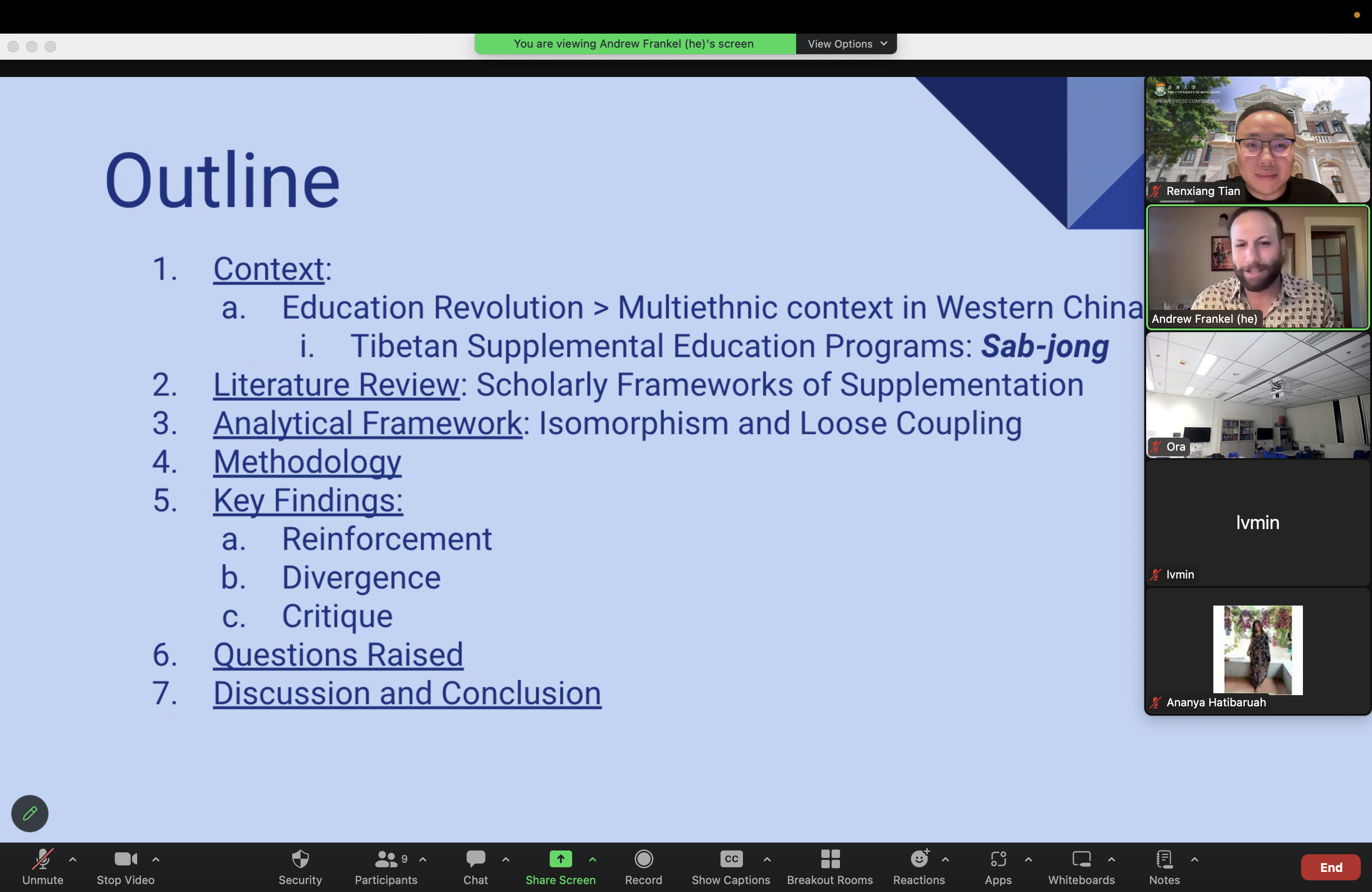Expand View Options dropdown
The height and width of the screenshot is (892, 1372).
[x=846, y=44]
